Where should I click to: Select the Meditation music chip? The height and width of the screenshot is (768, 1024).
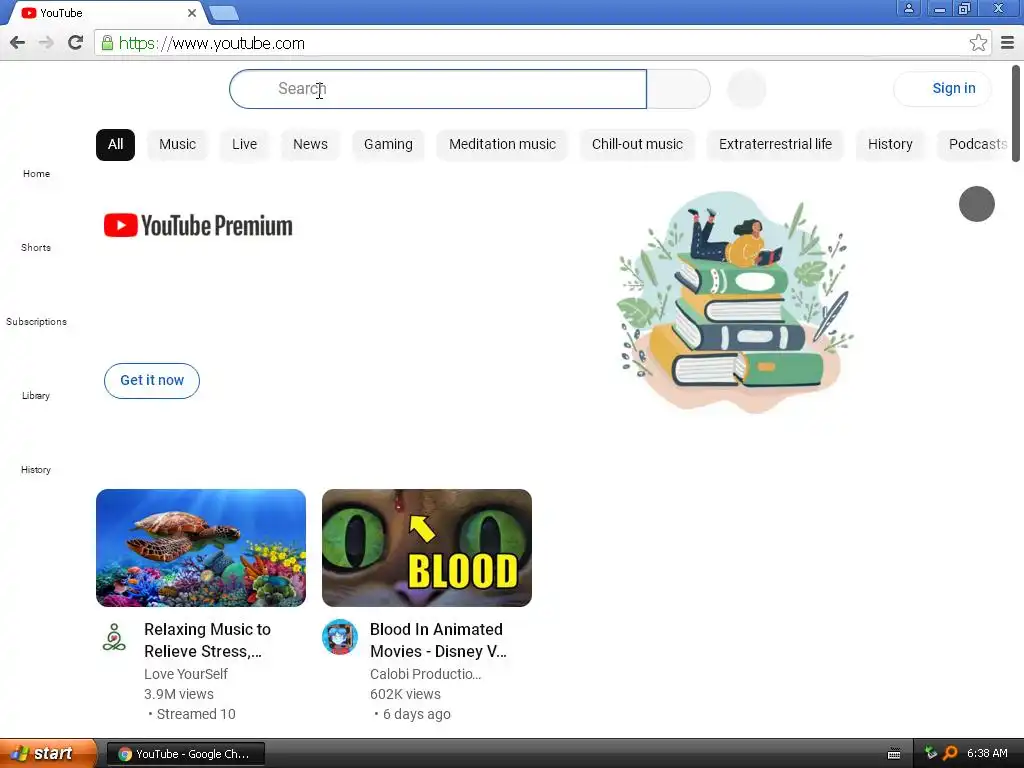click(x=502, y=144)
